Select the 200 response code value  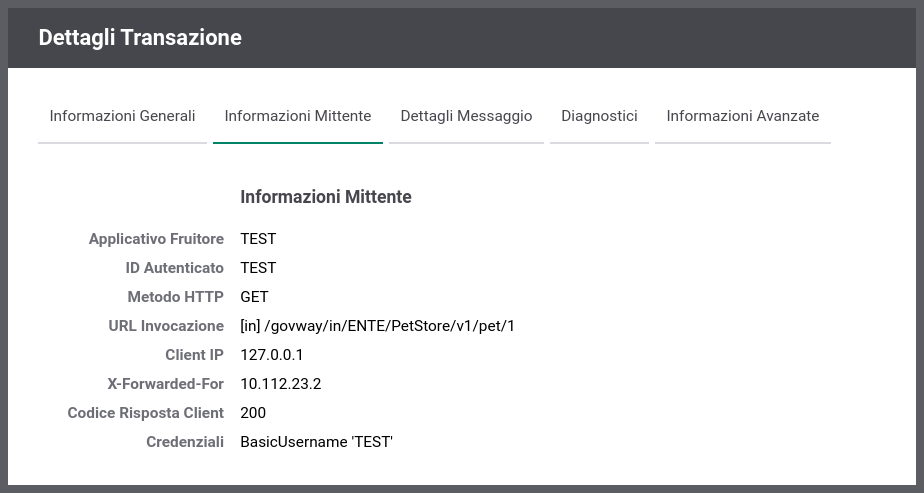click(x=253, y=413)
